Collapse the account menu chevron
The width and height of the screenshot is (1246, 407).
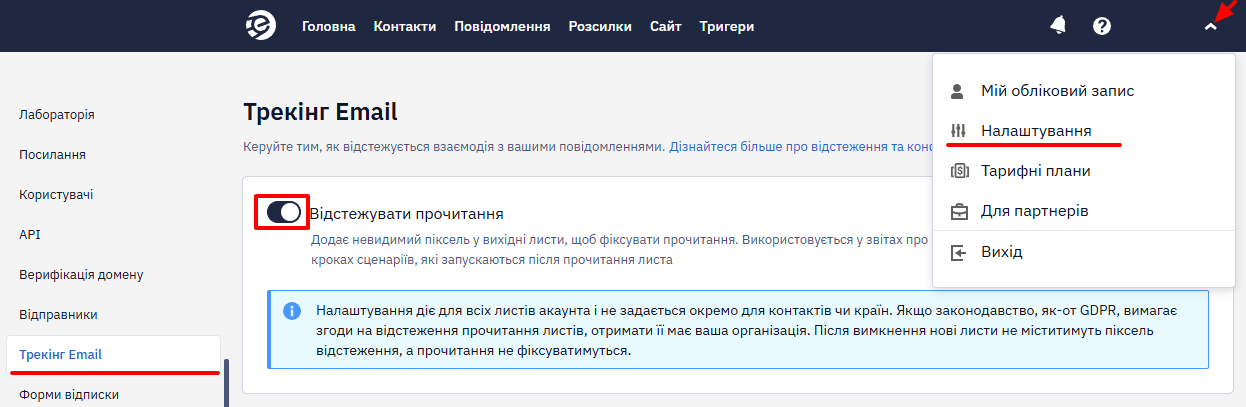1211,27
